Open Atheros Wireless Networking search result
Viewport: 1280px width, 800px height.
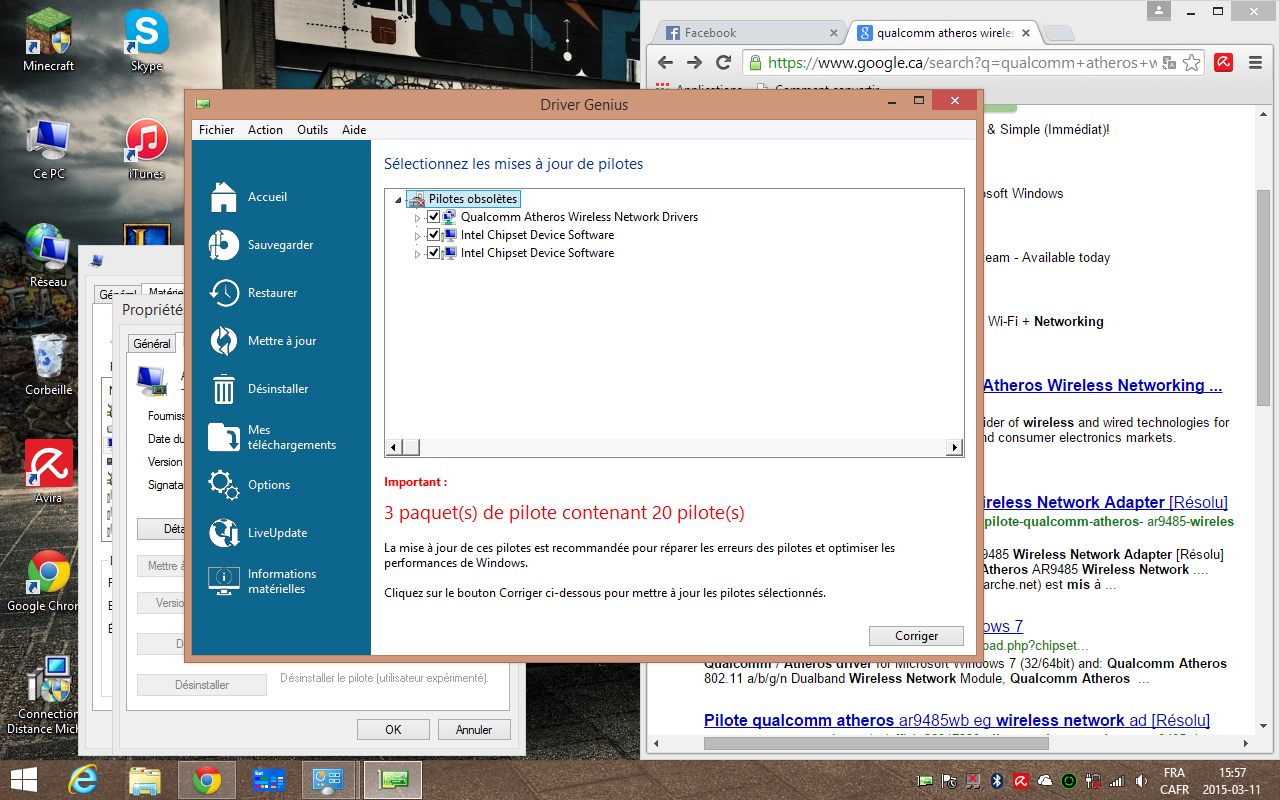pyautogui.click(x=1102, y=386)
